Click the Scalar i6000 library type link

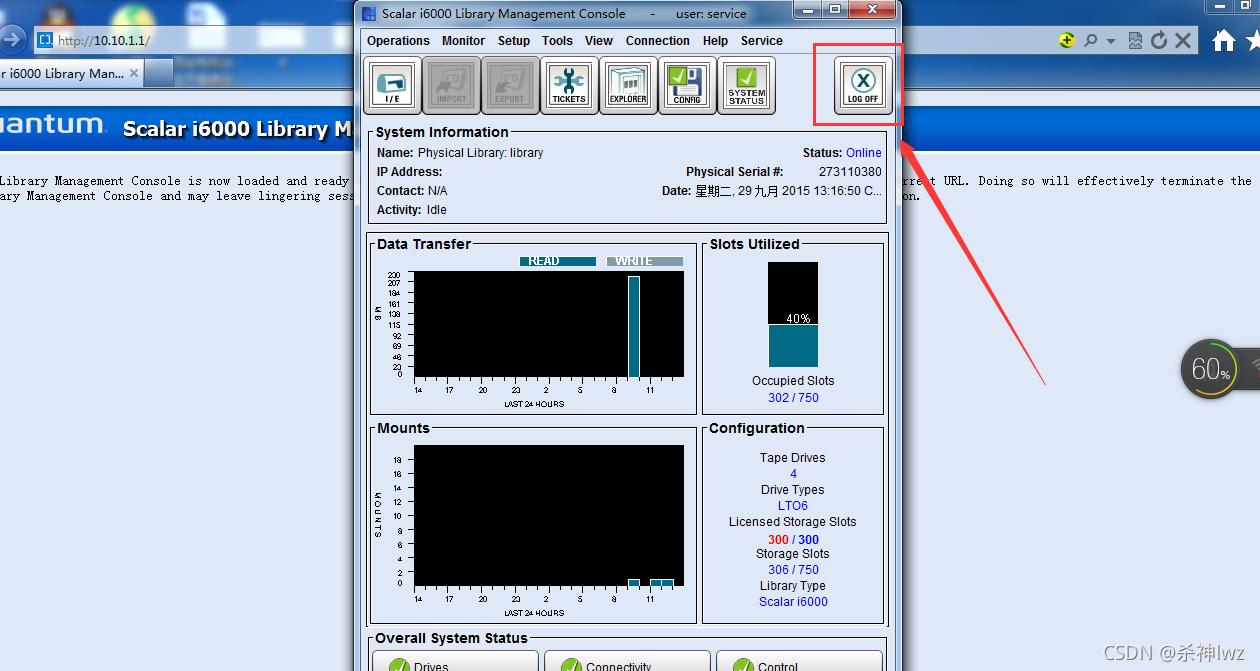click(x=793, y=602)
